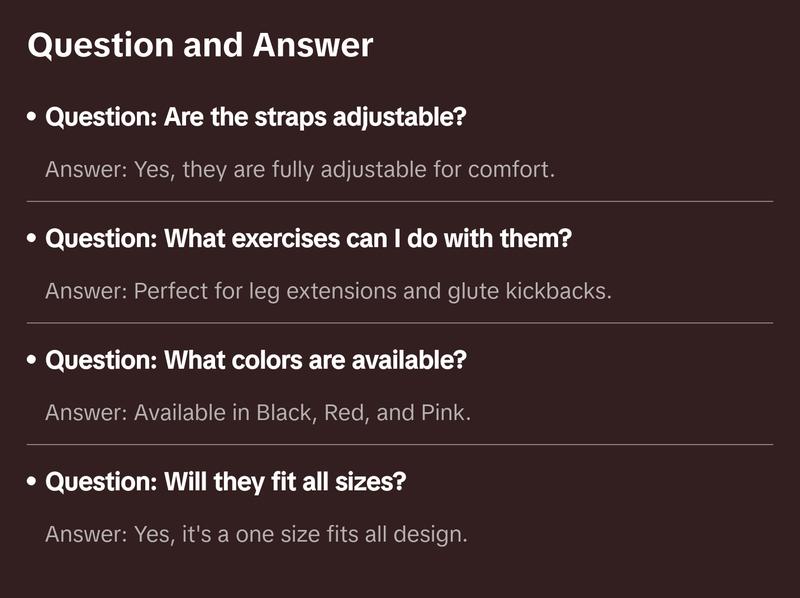Click the divider below the exercises answer
Viewport: 800px width, 598px height.
[x=400, y=323]
